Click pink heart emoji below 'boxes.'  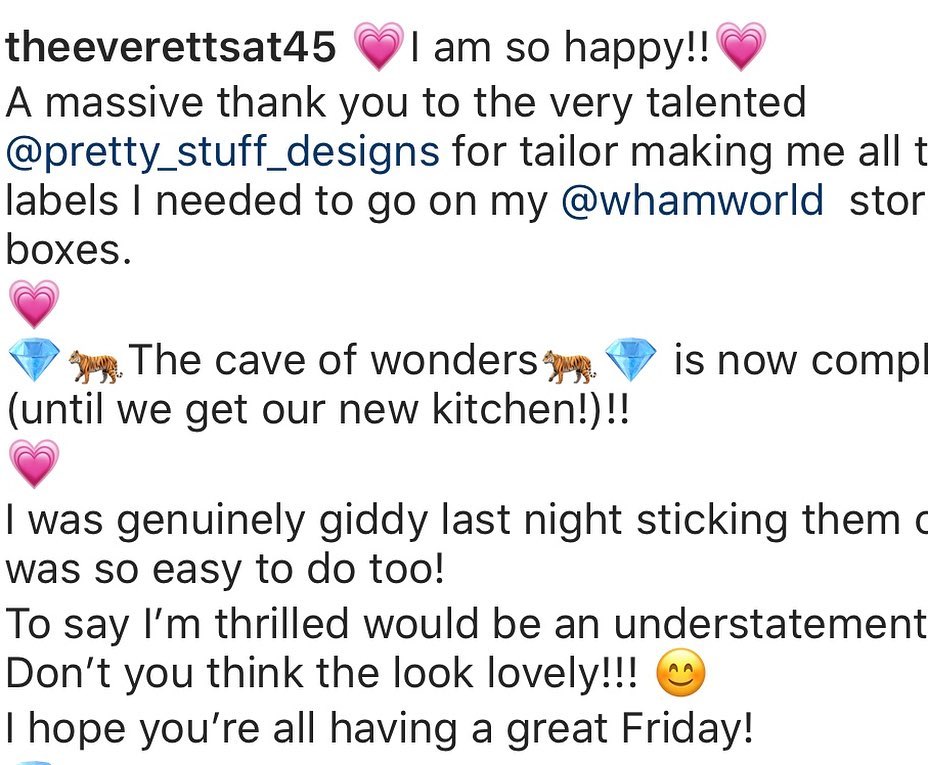[x=34, y=304]
